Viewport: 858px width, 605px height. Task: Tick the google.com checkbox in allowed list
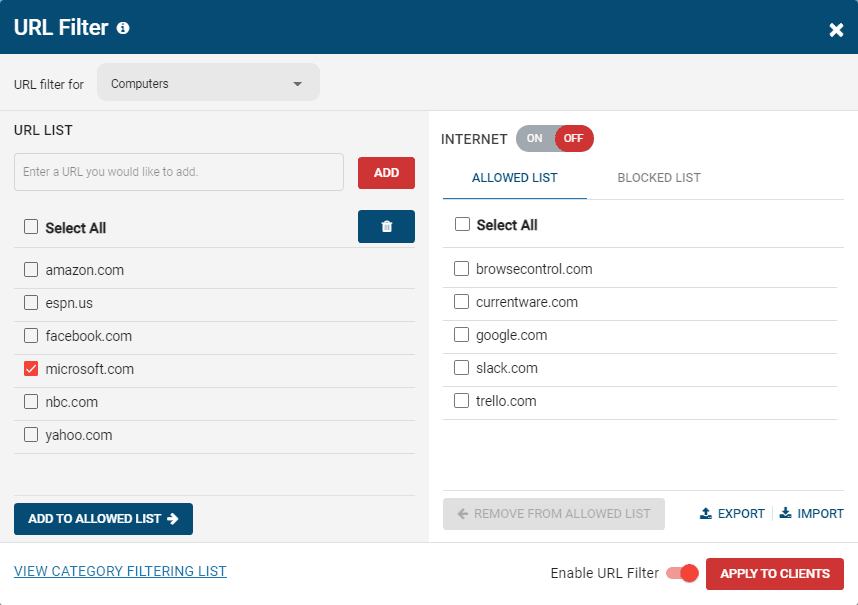[x=461, y=335]
